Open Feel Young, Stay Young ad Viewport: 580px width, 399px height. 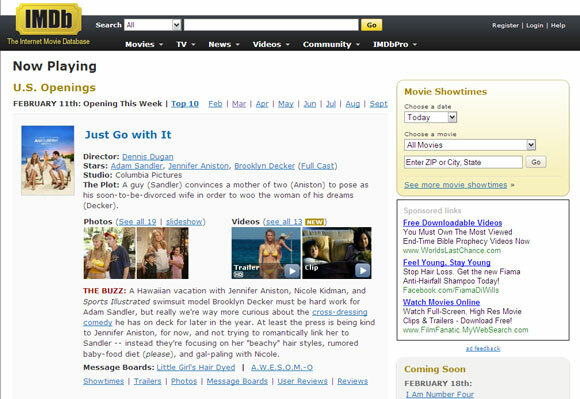(x=446, y=263)
